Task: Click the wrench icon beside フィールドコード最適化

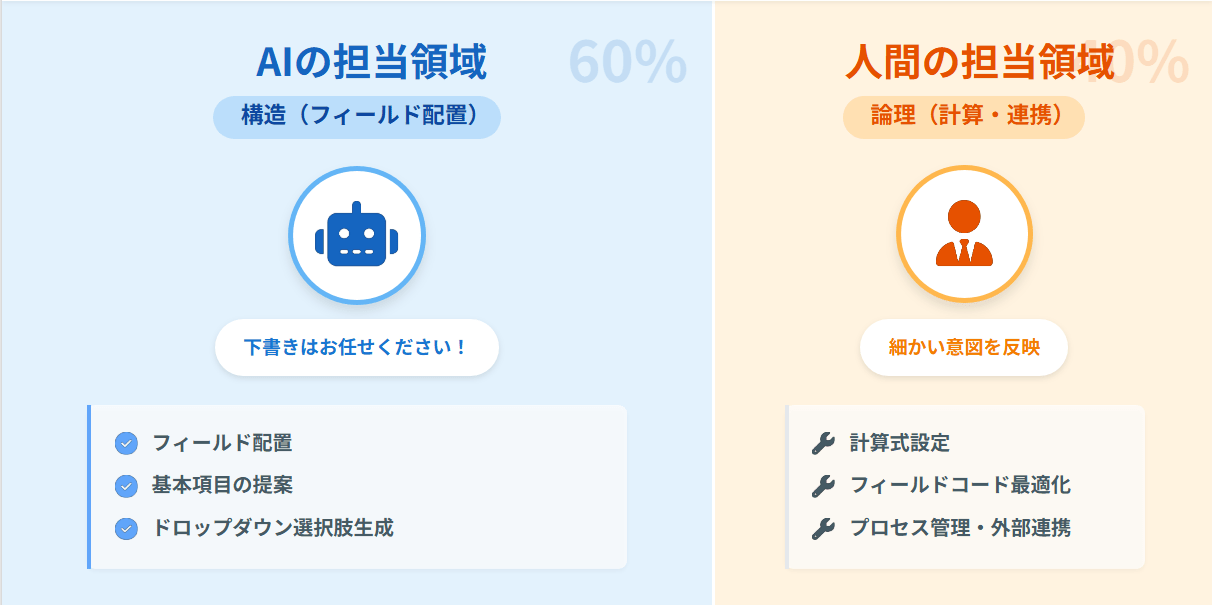Action: click(x=823, y=486)
